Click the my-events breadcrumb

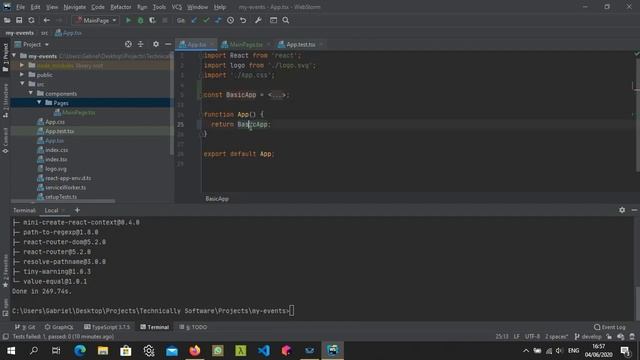[x=19, y=33]
